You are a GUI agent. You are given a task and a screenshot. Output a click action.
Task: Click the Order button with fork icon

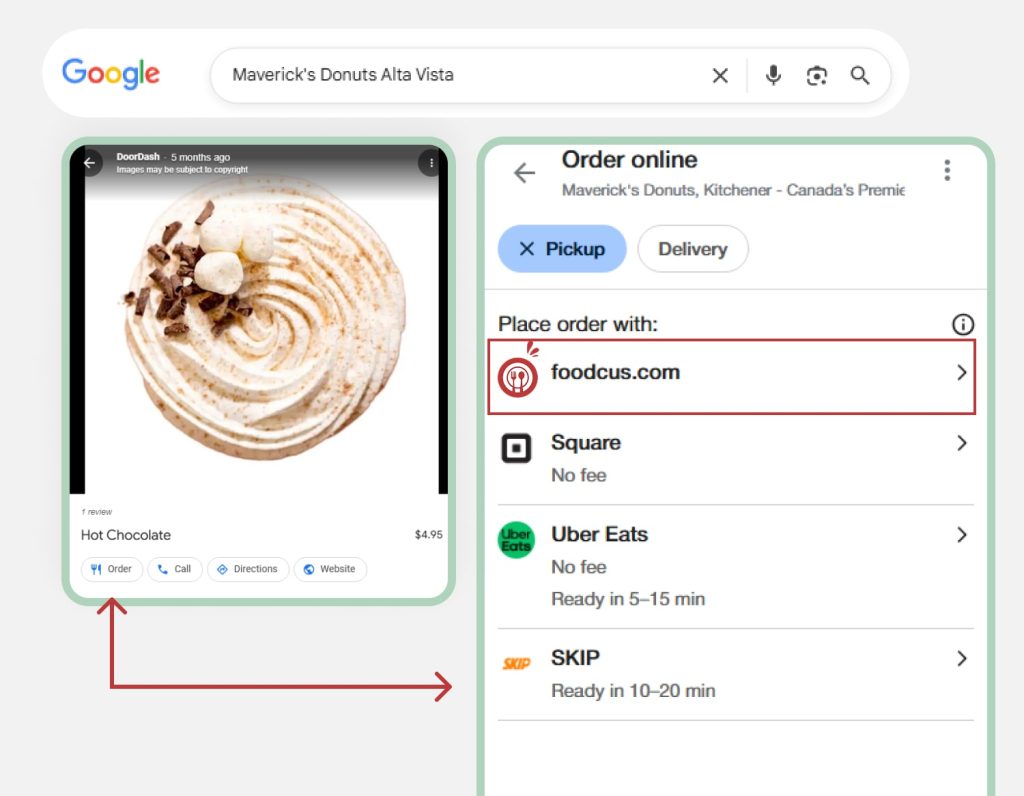(x=111, y=569)
